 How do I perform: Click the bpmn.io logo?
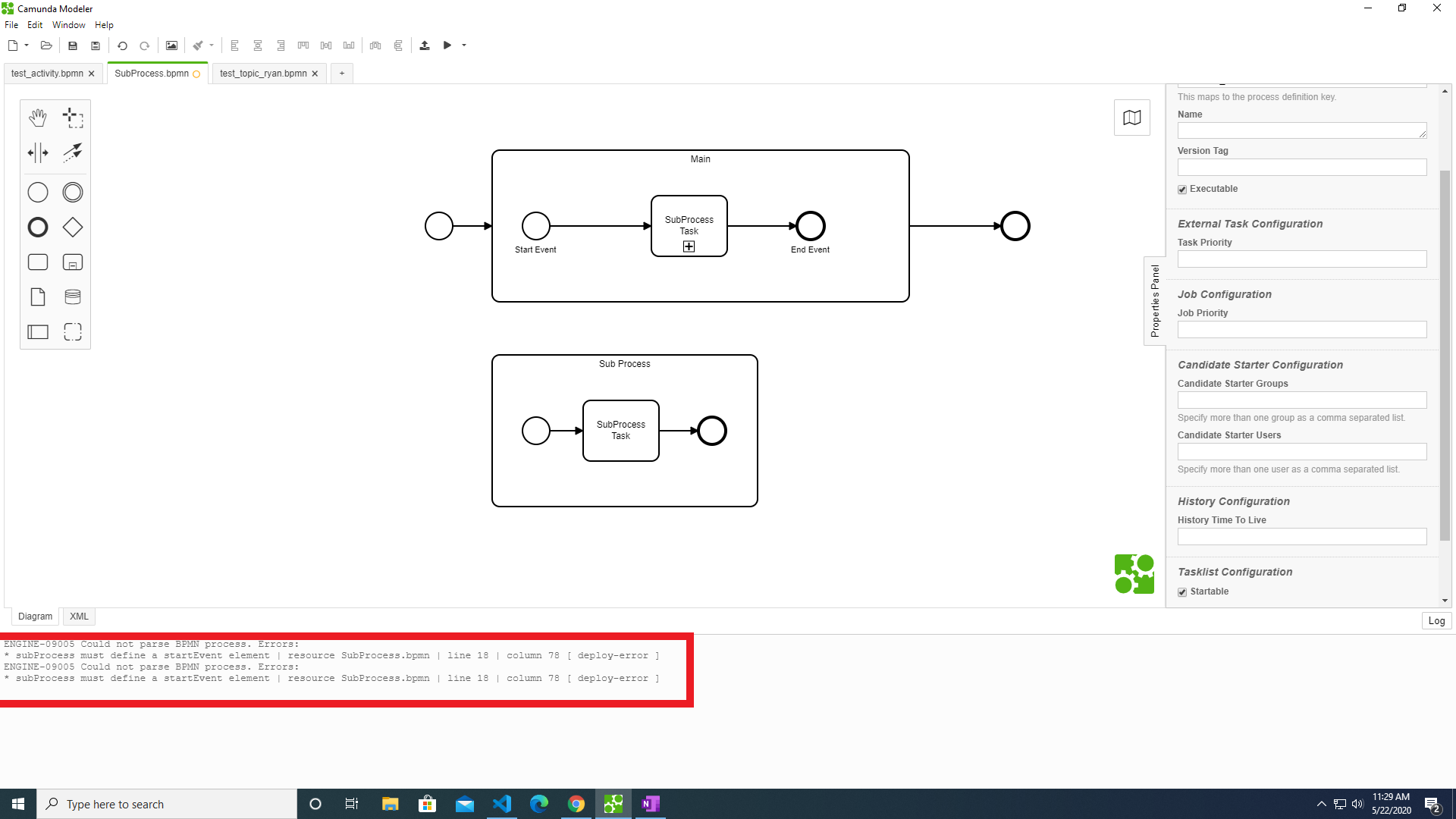point(1134,574)
